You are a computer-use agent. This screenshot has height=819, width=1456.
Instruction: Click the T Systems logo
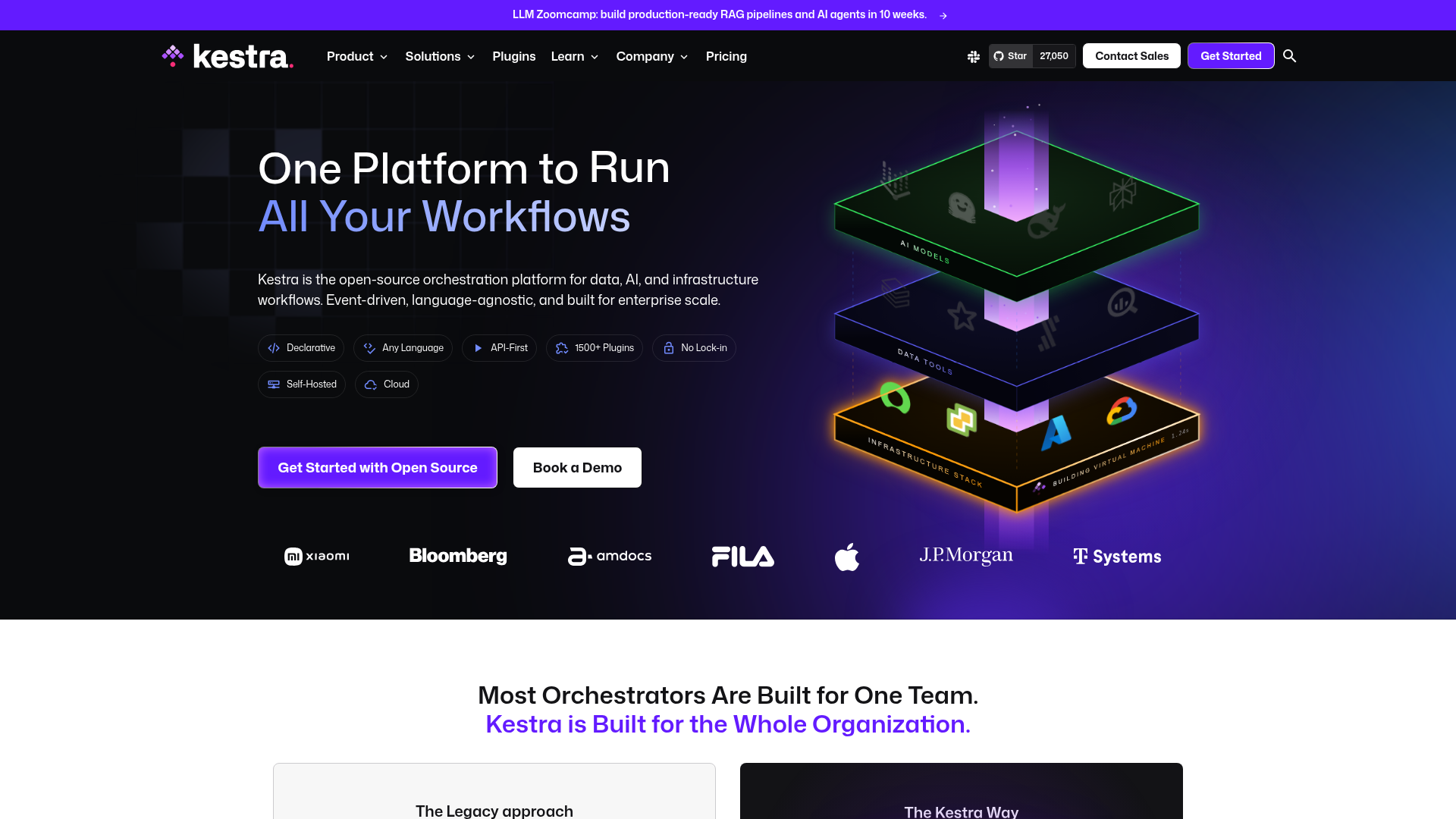pyautogui.click(x=1117, y=557)
